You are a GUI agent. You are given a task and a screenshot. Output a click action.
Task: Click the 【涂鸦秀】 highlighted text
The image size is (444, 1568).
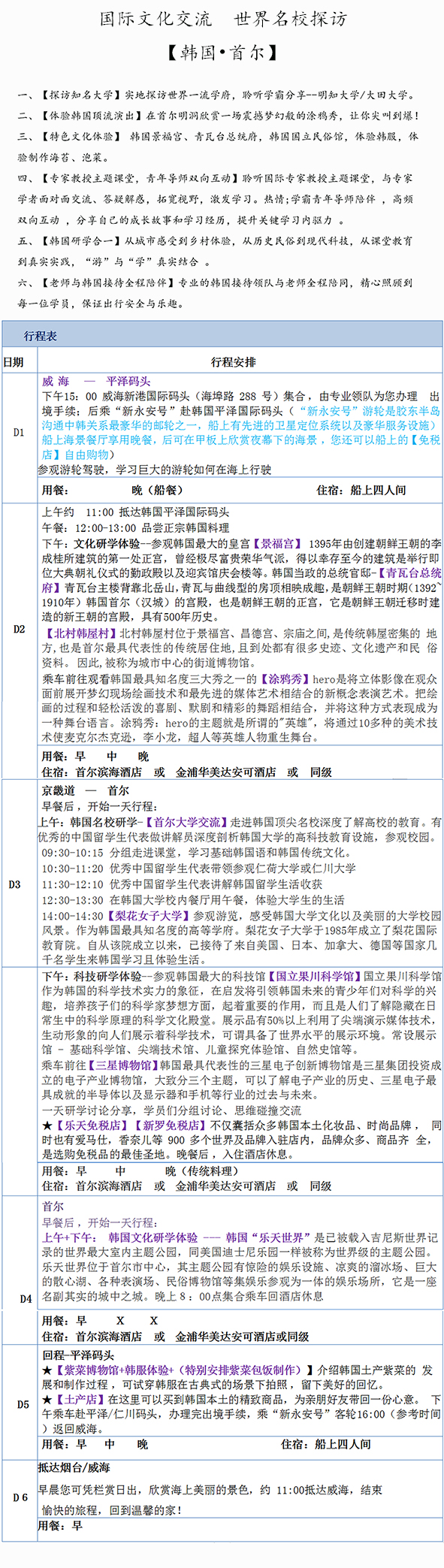point(285,678)
